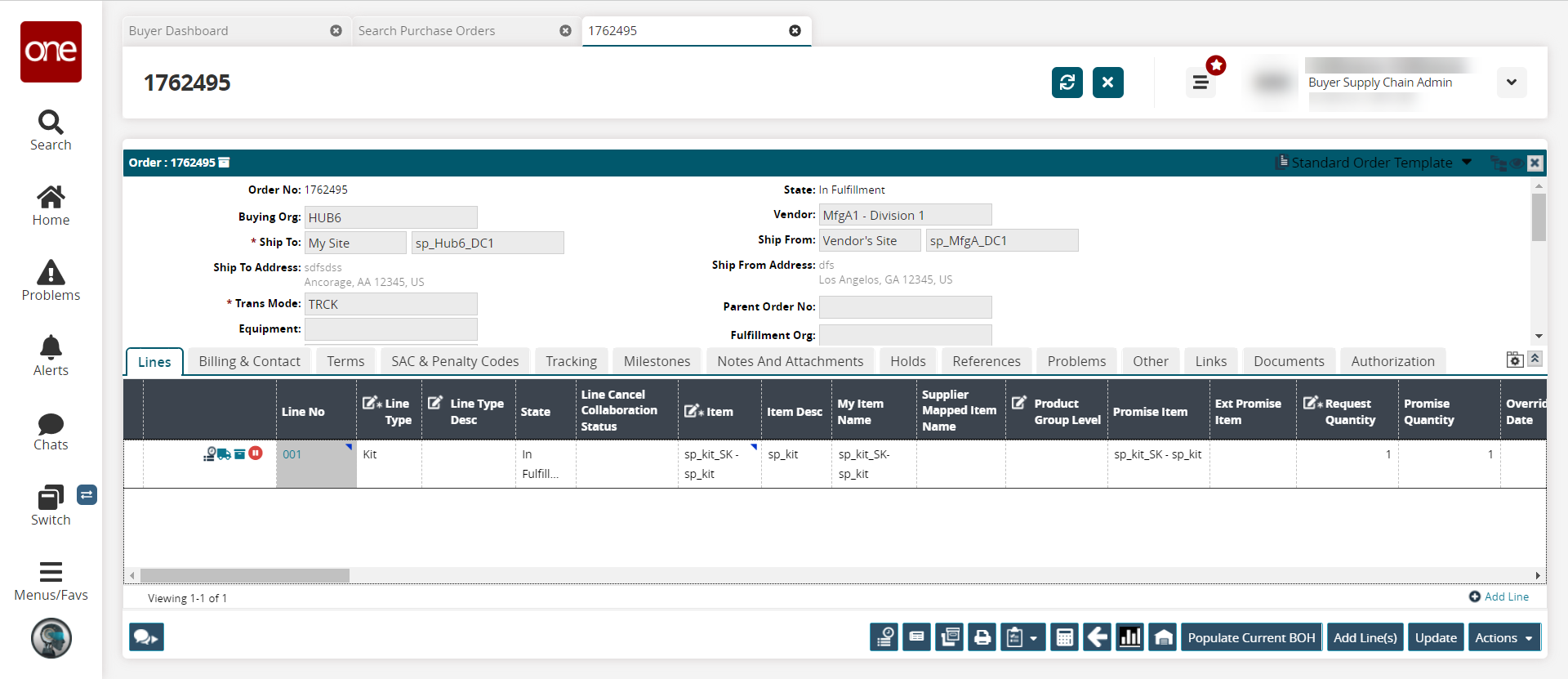Click the Add Line link
Screen dimensions: 1568x679
click(1499, 596)
